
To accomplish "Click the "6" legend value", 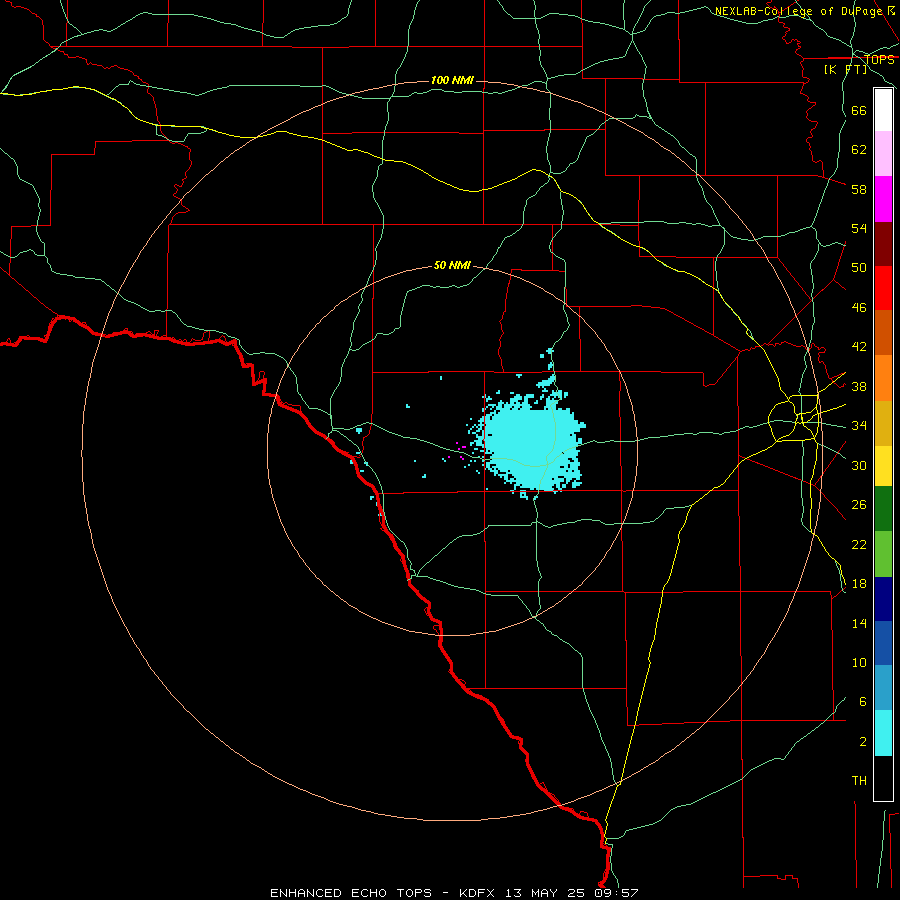I will coord(863,702).
